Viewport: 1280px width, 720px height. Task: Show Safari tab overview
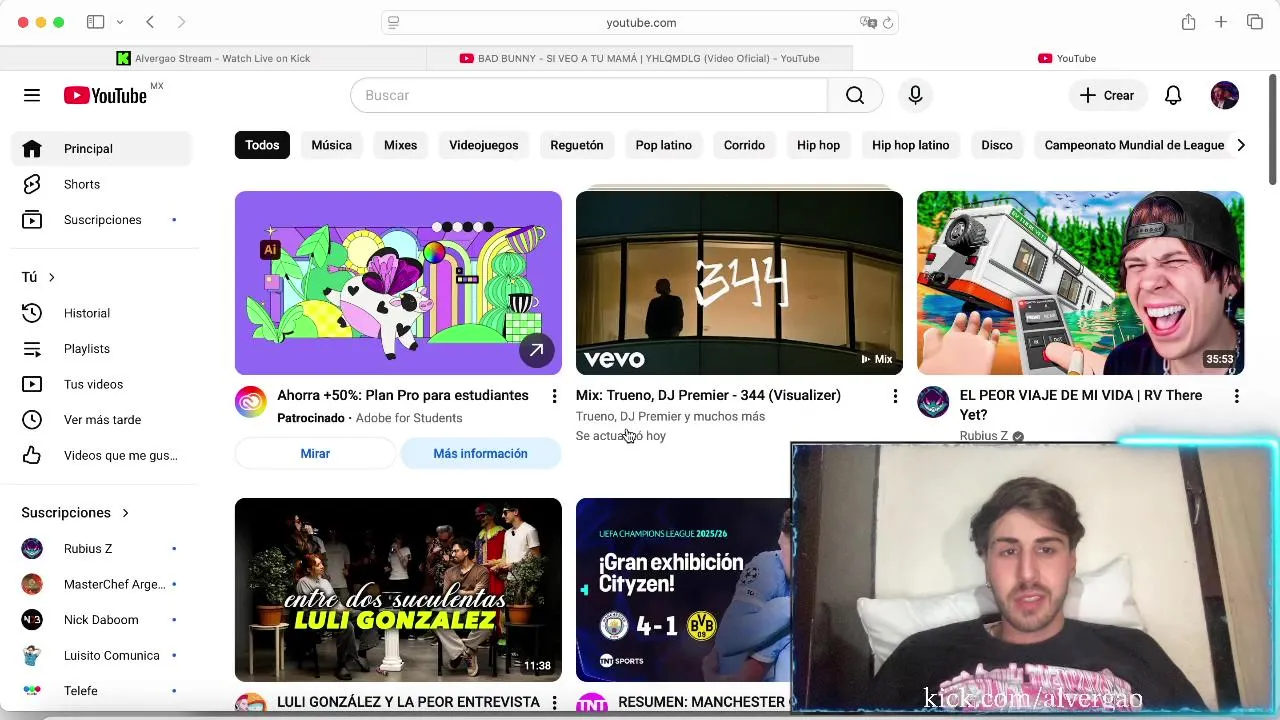coord(1255,22)
